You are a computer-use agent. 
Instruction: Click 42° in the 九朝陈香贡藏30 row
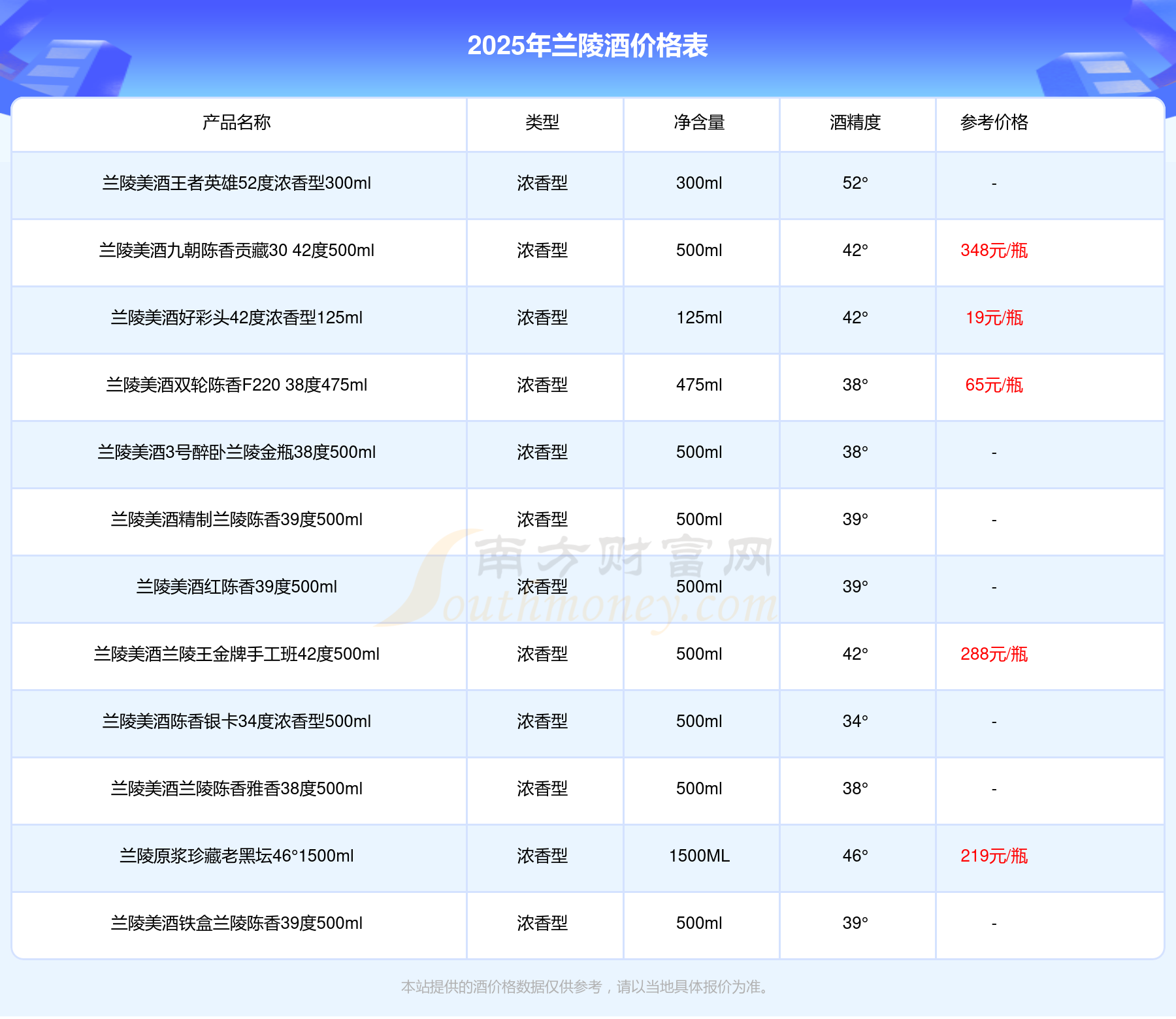855,250
